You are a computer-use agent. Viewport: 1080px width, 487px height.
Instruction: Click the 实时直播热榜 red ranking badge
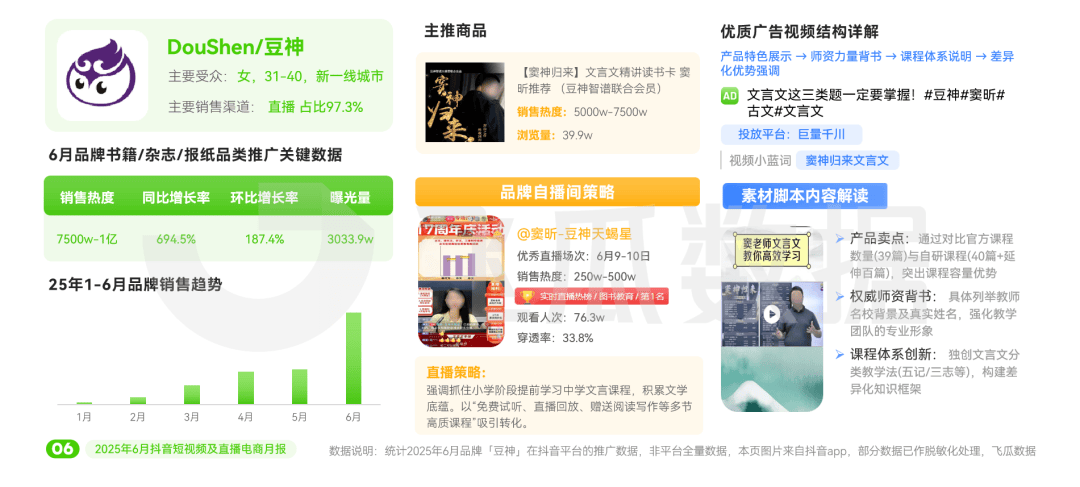592,297
